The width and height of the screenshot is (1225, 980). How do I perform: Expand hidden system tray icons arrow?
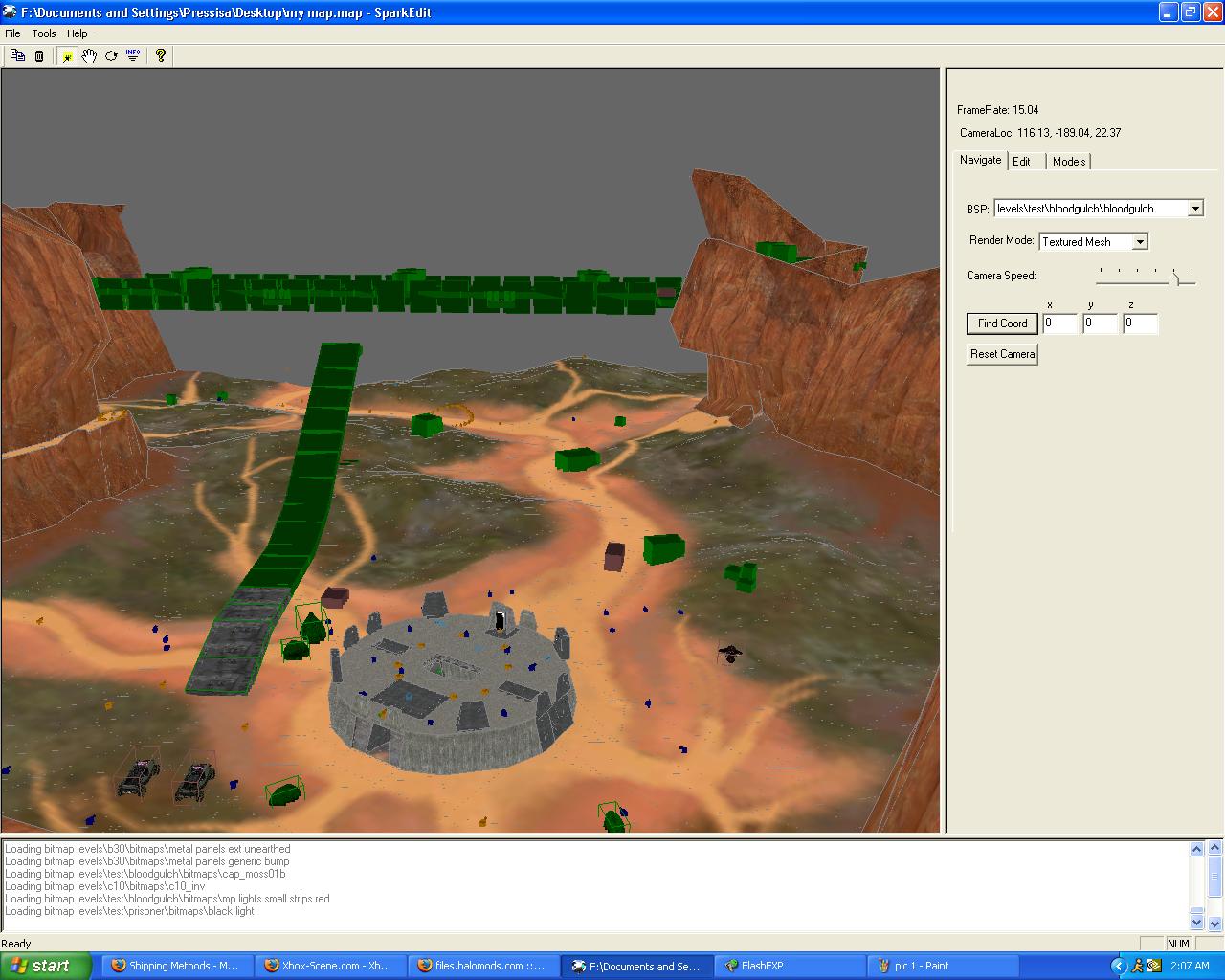[1119, 966]
